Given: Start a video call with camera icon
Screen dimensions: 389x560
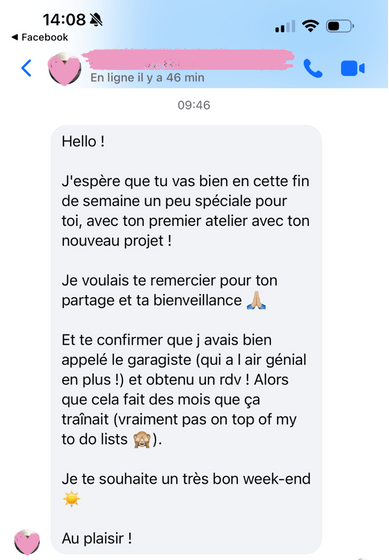Looking at the screenshot, I should click(x=353, y=69).
